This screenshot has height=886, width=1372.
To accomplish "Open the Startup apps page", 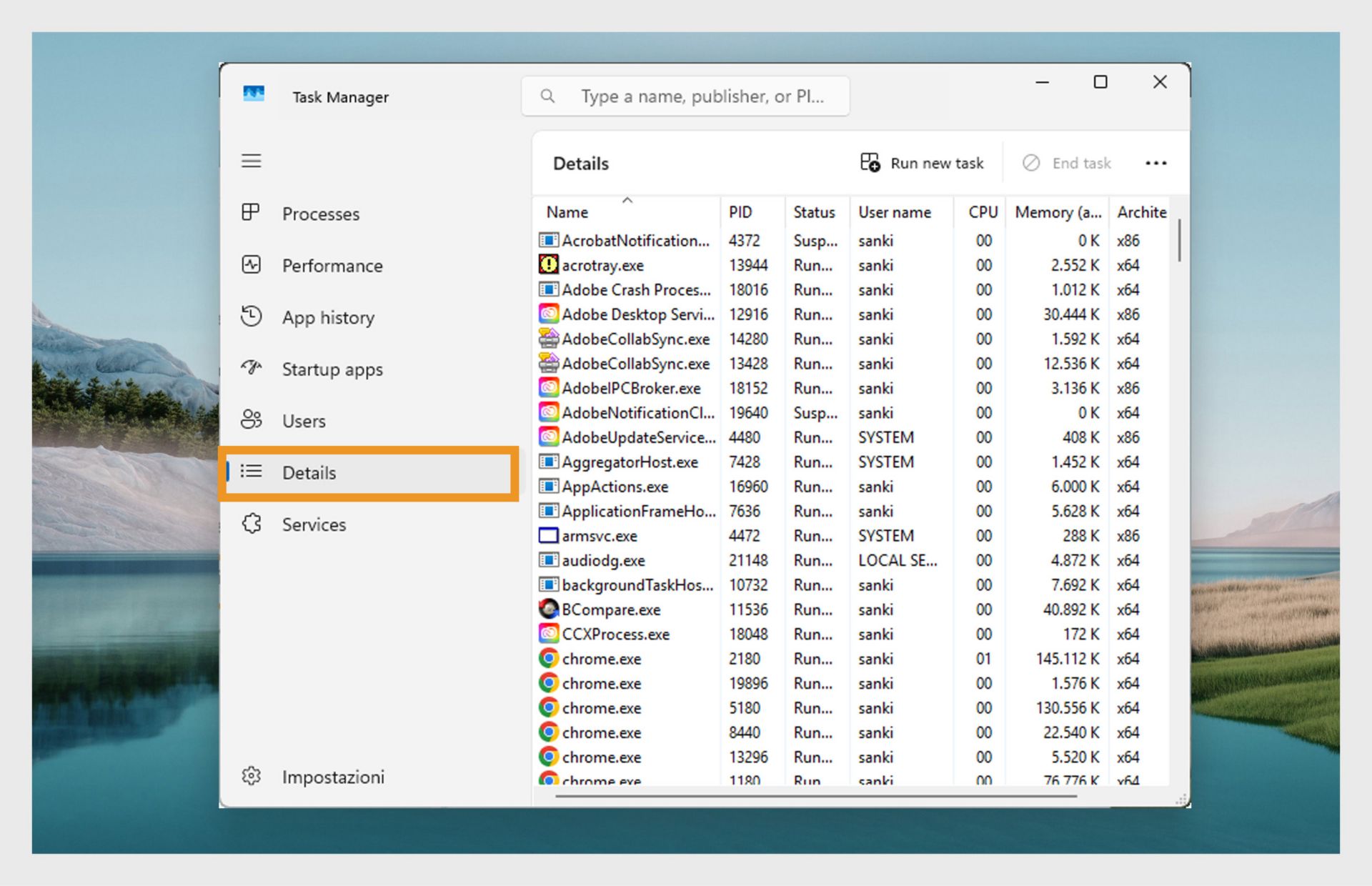I will tap(332, 369).
